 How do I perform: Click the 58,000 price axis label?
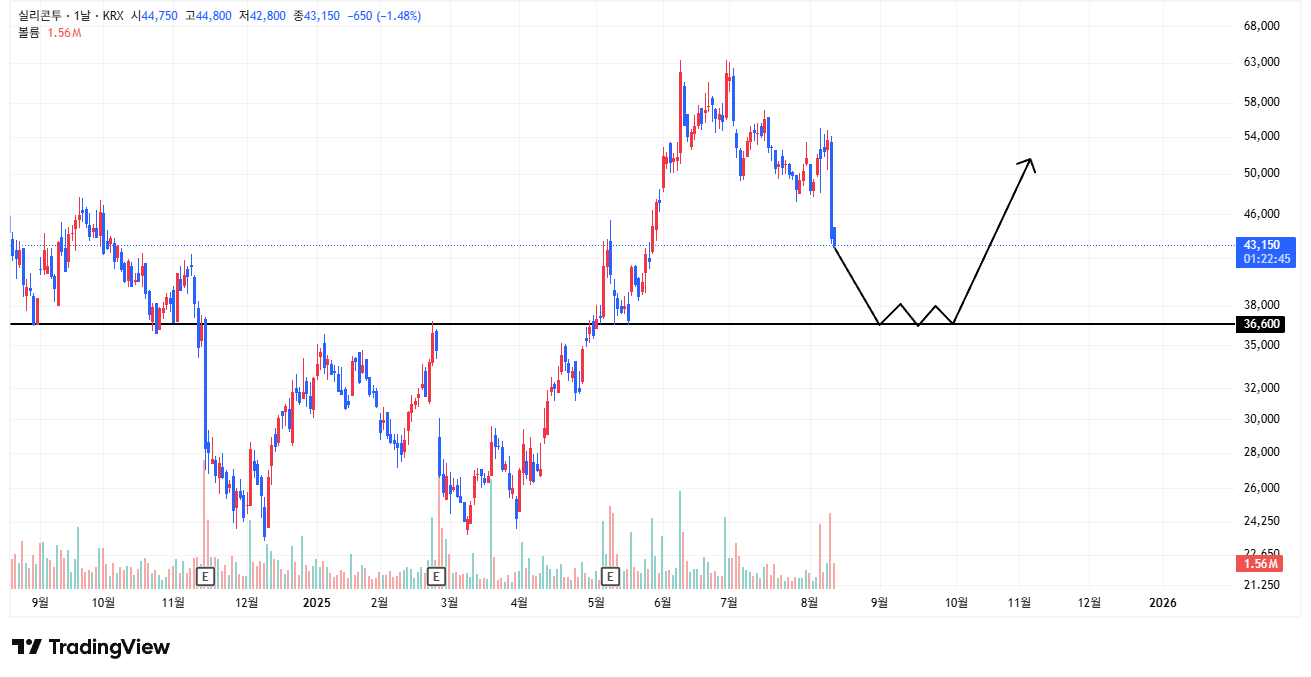1262,102
